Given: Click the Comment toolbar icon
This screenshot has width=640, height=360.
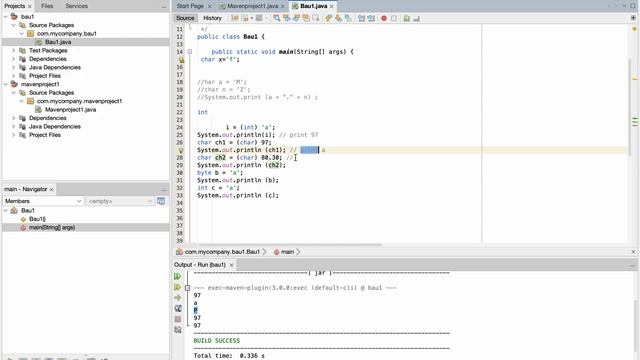Looking at the screenshot, I should point(407,18).
